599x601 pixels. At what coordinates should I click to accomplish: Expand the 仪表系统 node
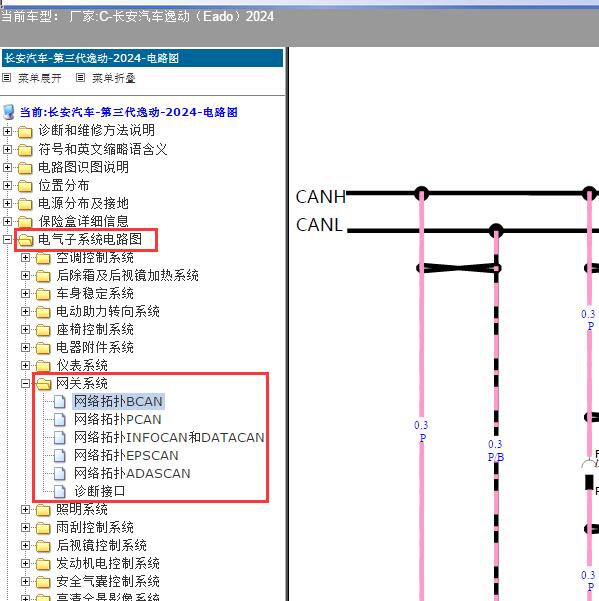pyautogui.click(x=25, y=366)
